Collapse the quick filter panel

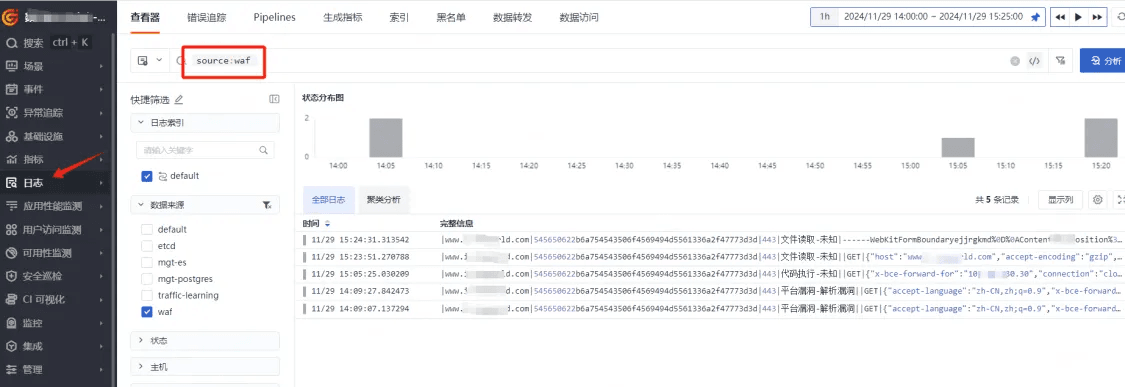[273, 99]
